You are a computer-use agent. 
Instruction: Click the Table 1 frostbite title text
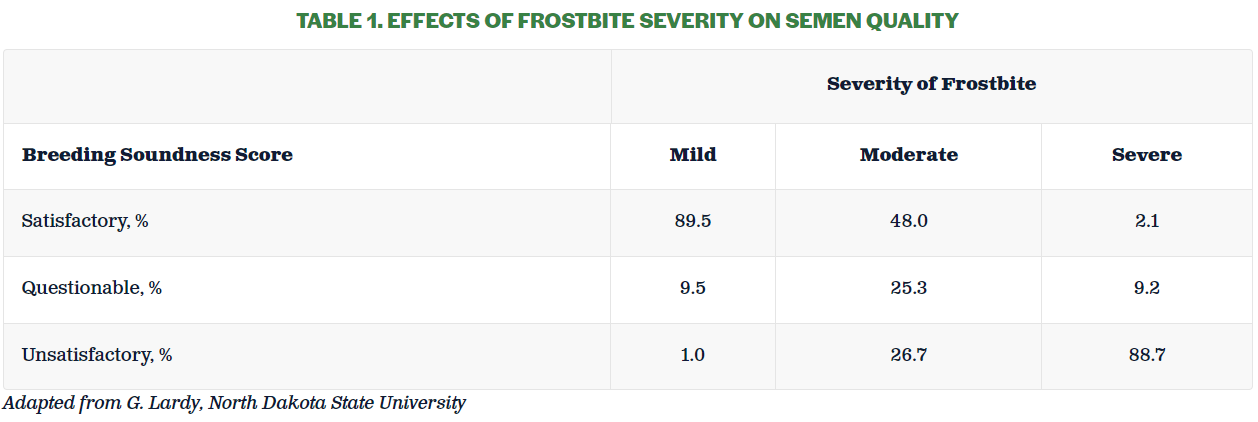(x=628, y=20)
